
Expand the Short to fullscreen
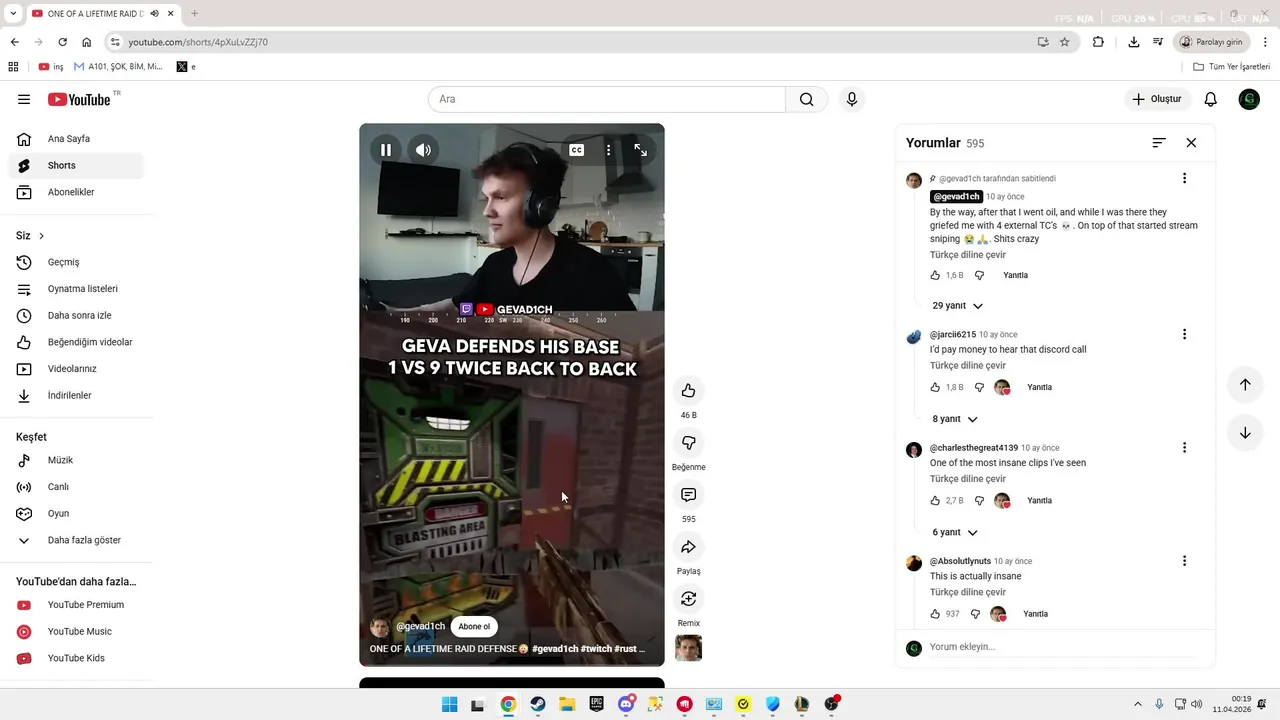(641, 150)
